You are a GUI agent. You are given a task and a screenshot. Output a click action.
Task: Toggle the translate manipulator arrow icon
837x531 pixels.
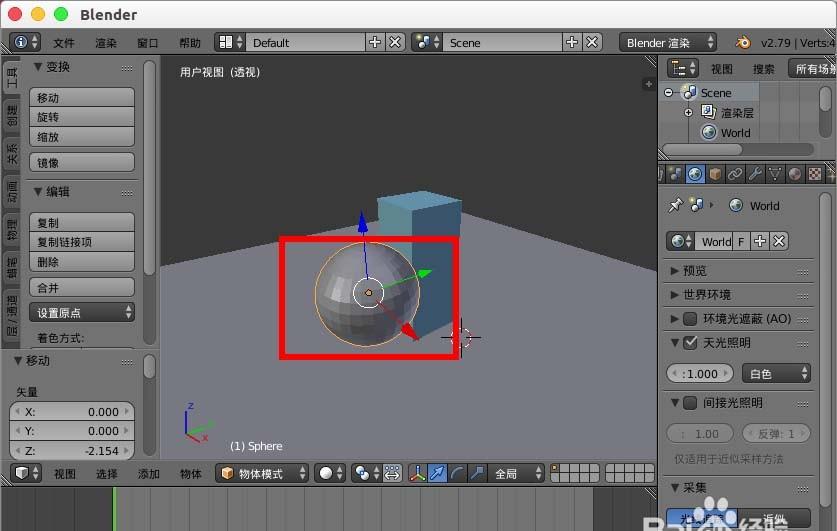tap(437, 473)
